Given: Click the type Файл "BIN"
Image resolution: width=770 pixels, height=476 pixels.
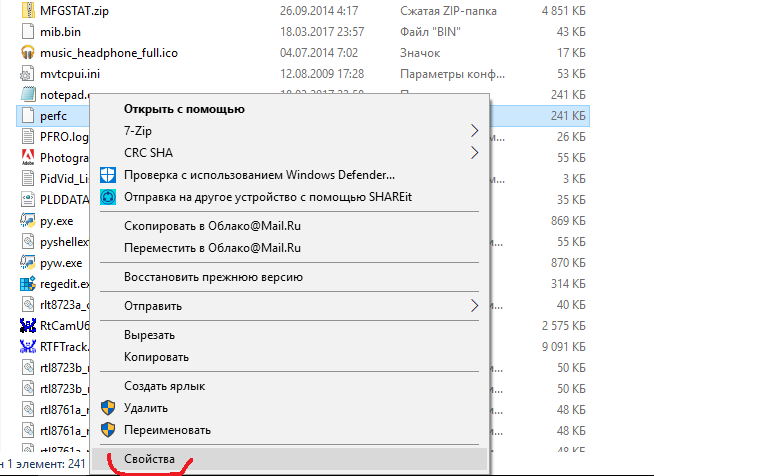Looking at the screenshot, I should coord(430,32).
